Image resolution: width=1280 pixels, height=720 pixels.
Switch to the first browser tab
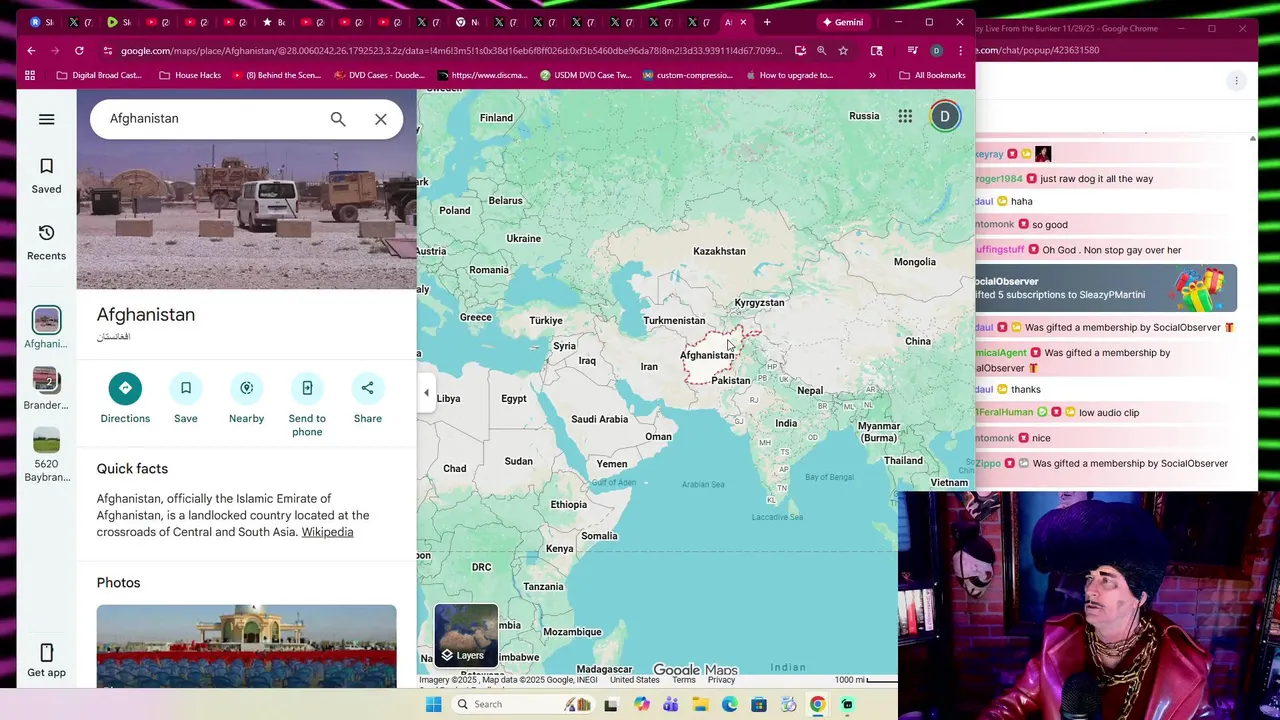coord(42,22)
